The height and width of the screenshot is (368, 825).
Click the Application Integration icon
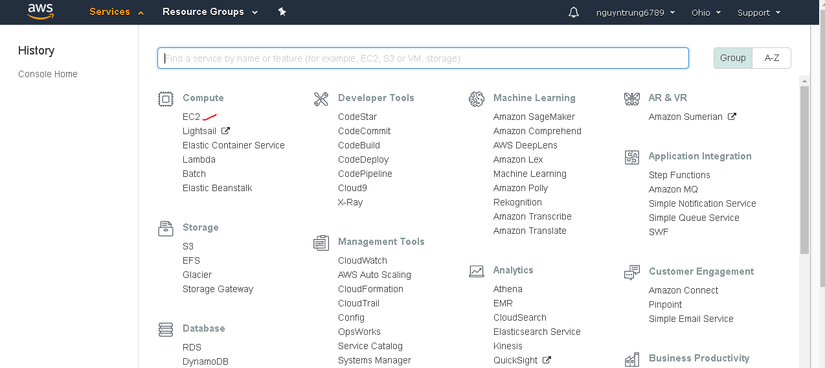click(x=632, y=157)
